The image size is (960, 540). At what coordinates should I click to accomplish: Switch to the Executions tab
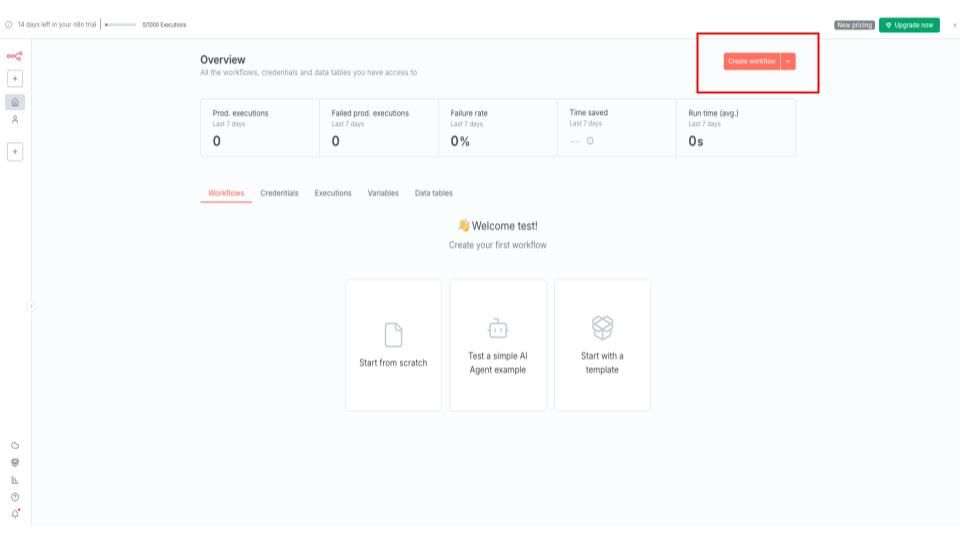click(333, 193)
